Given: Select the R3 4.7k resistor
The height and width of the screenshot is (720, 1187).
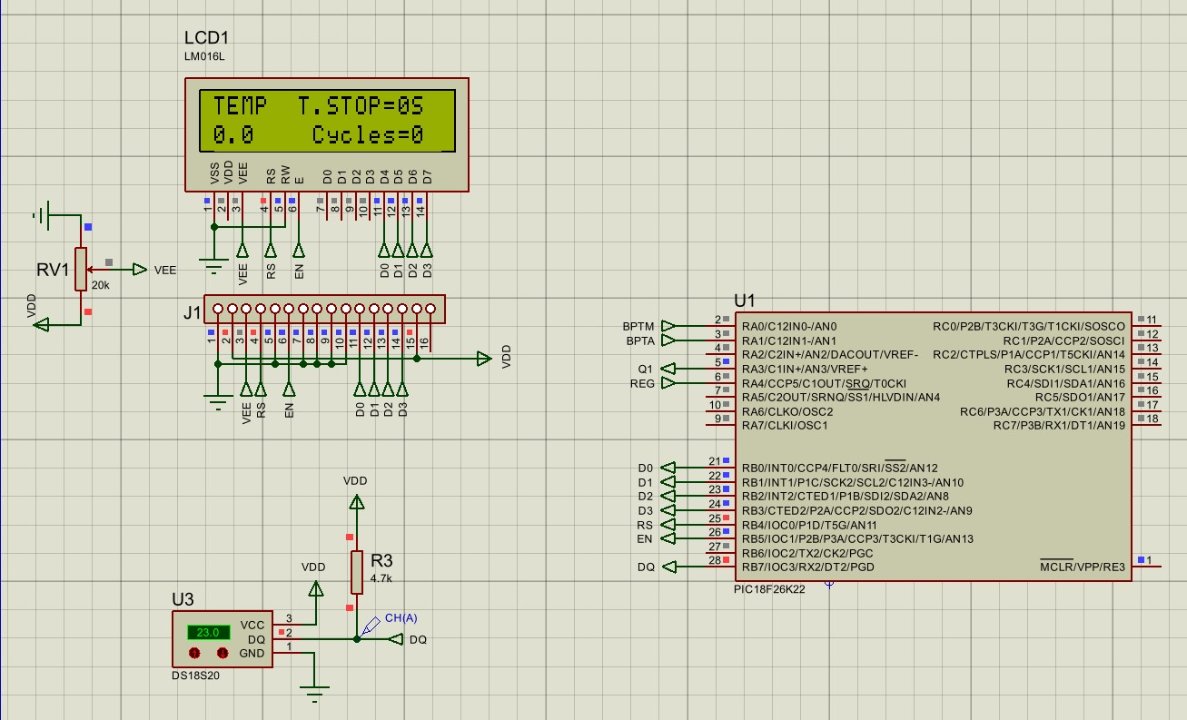Looking at the screenshot, I should pos(355,572).
